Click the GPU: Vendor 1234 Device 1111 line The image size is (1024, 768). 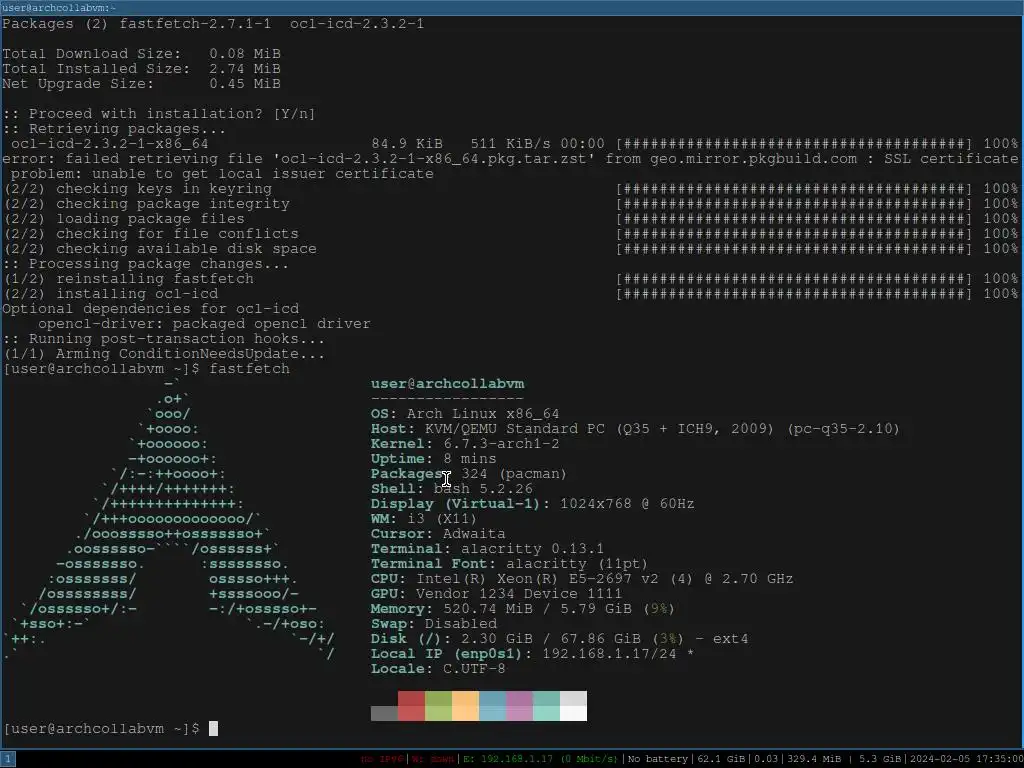[496, 594]
